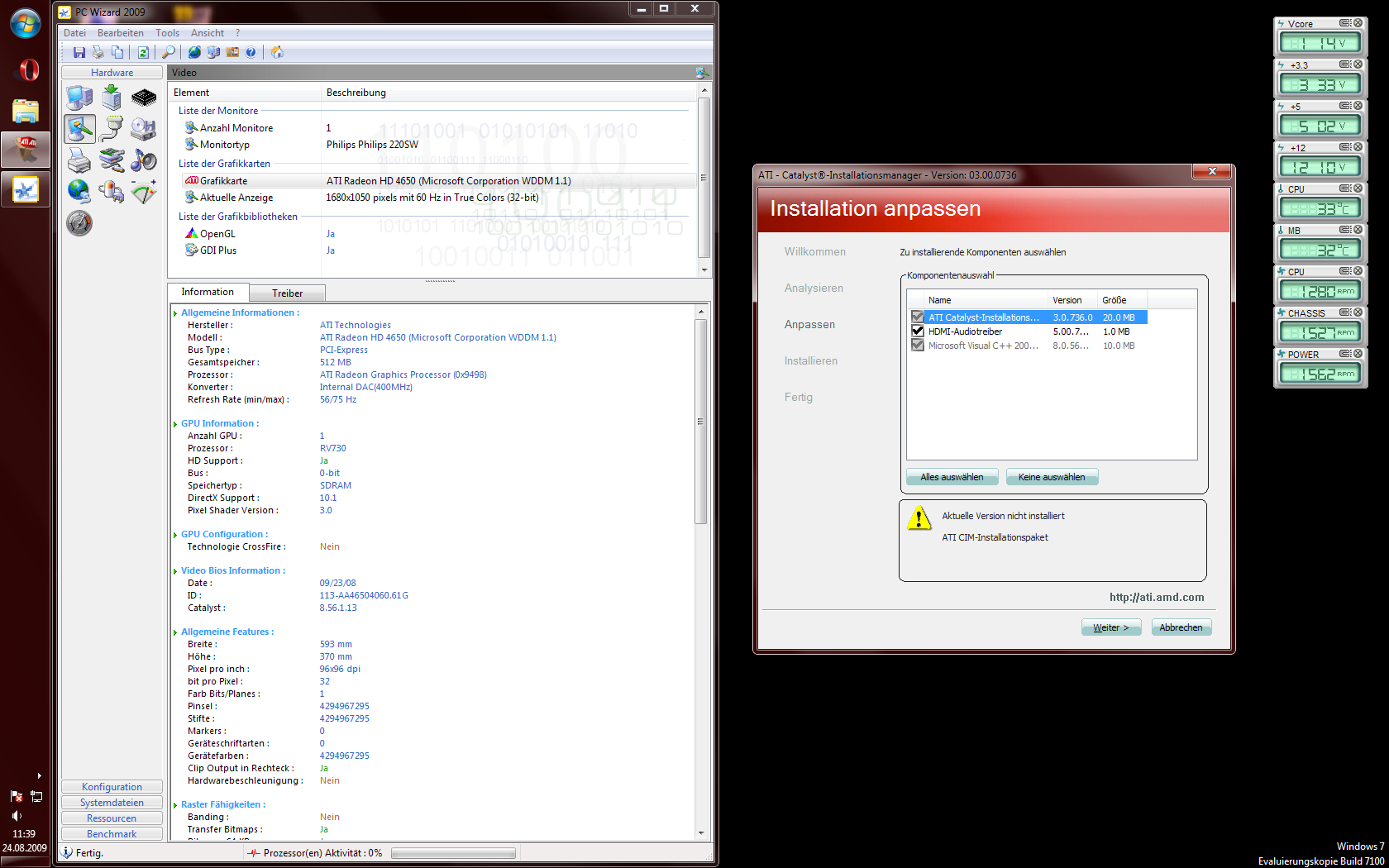Select the Information tab

pos(208,292)
